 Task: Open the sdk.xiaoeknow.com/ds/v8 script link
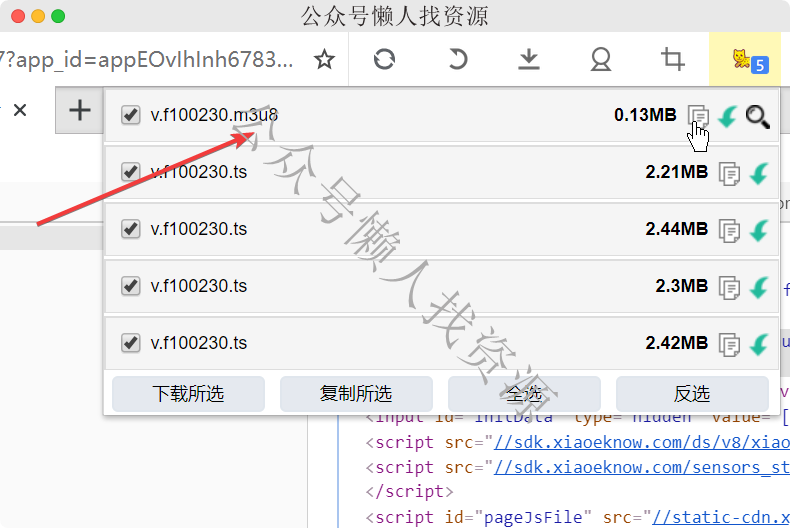pyautogui.click(x=641, y=442)
